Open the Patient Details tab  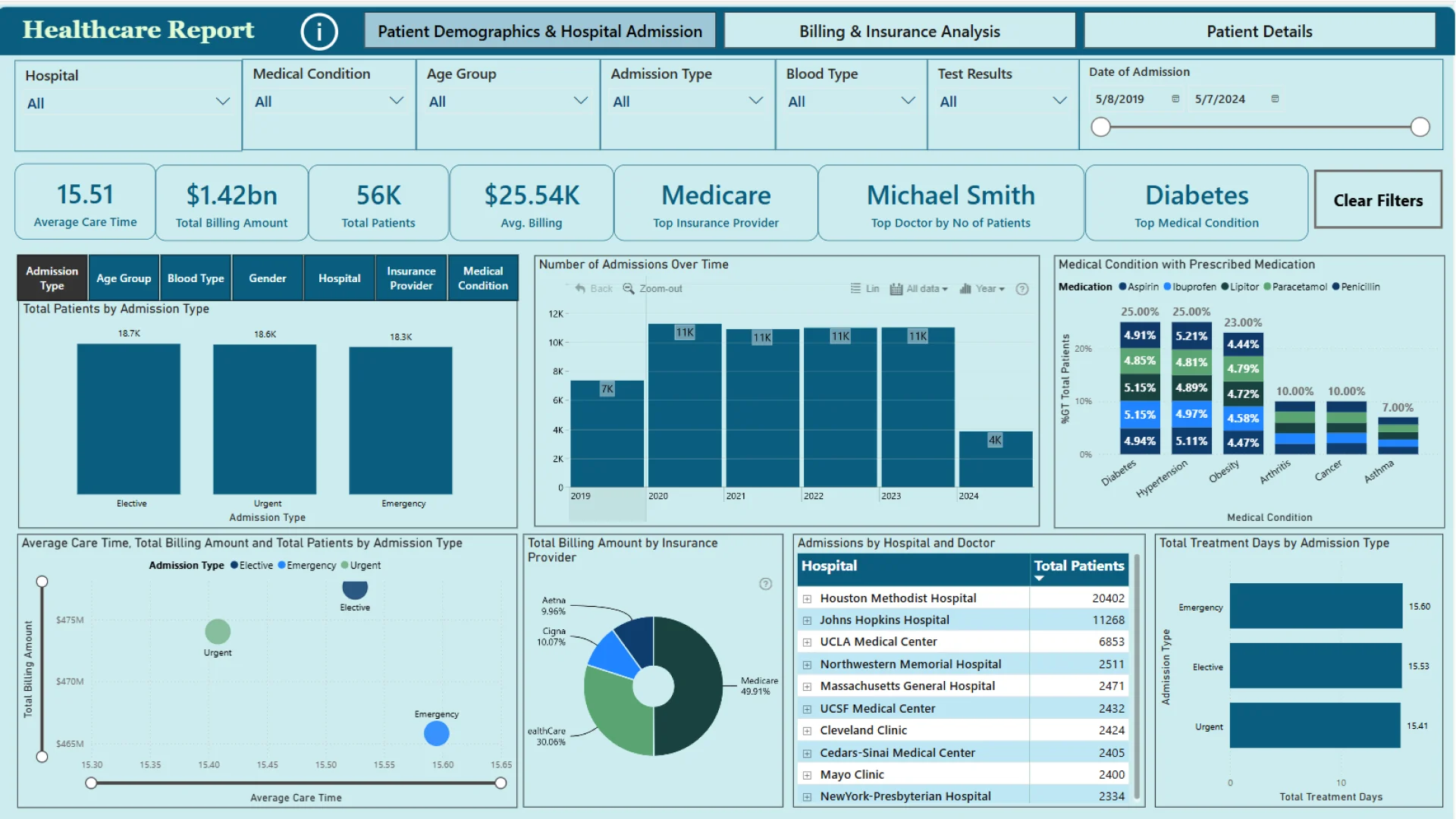1259,31
